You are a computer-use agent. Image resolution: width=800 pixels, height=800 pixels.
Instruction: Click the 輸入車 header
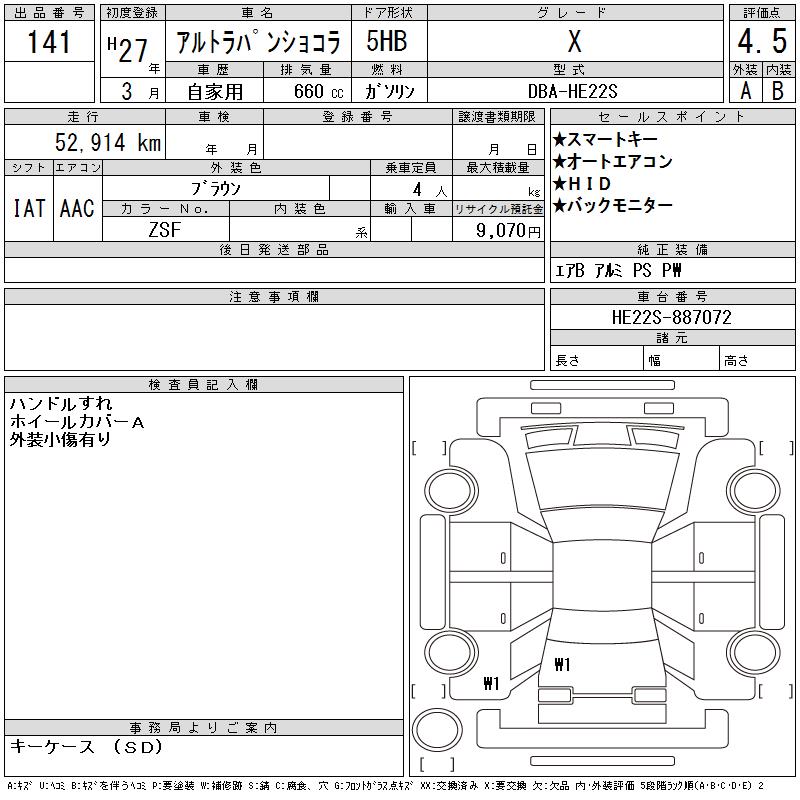(411, 209)
